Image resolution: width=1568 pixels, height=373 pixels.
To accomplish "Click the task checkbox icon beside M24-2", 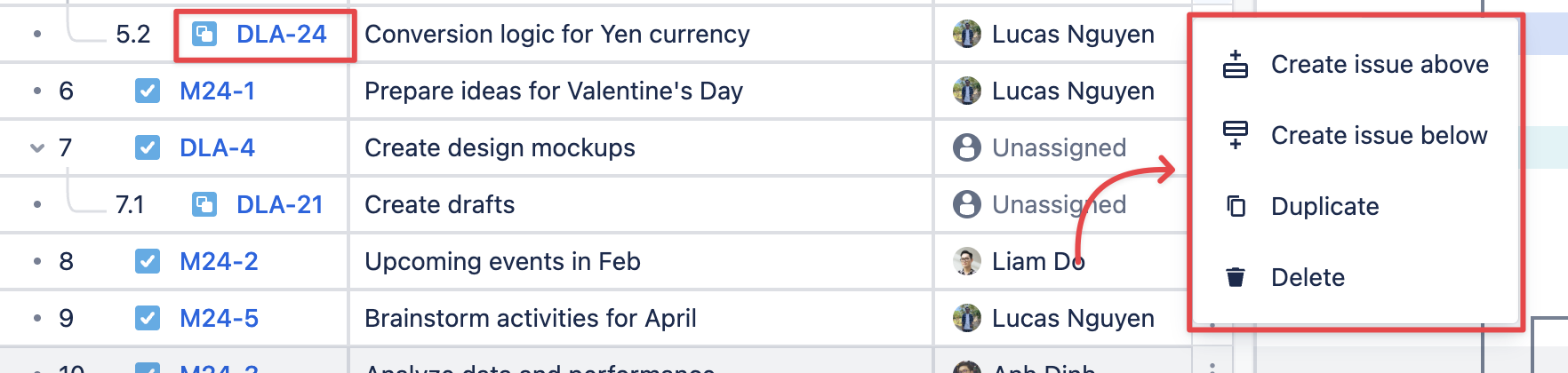I will coord(148,261).
